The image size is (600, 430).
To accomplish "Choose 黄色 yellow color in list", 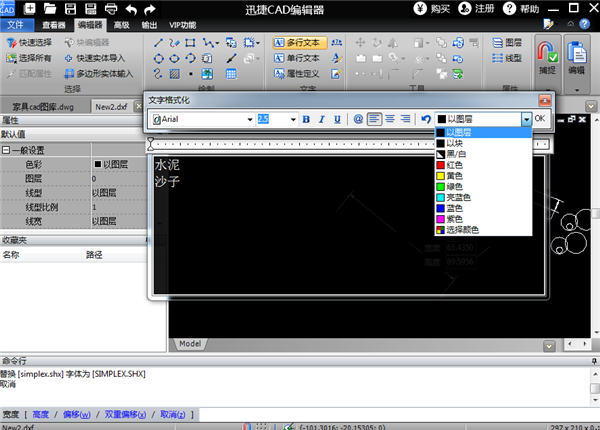I will coord(484,176).
